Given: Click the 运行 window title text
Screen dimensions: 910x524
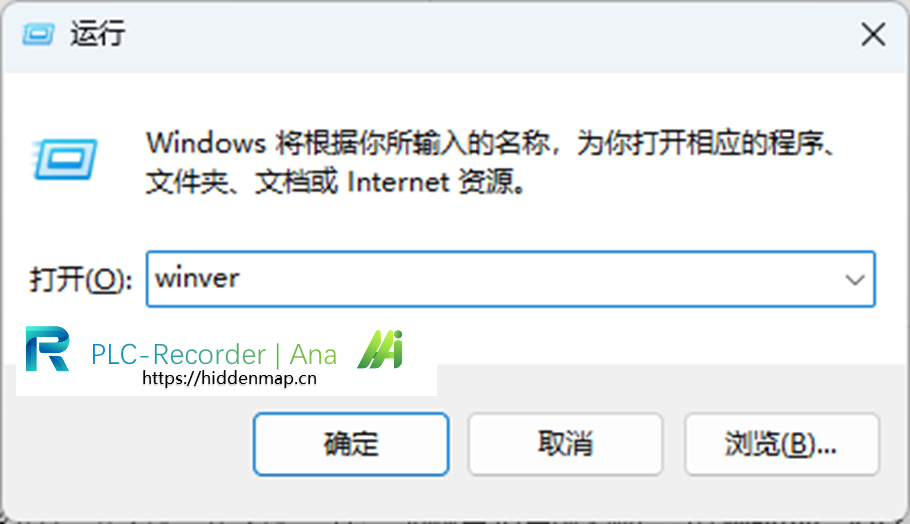Looking at the screenshot, I should (98, 33).
